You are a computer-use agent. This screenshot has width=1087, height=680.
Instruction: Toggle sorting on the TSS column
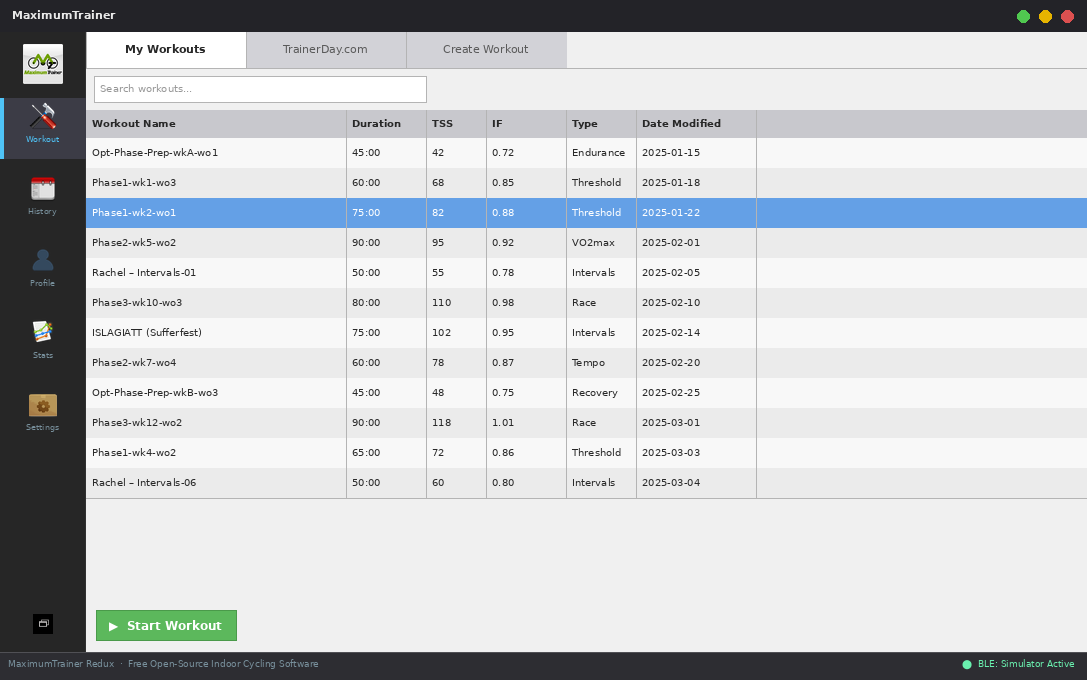click(x=443, y=123)
